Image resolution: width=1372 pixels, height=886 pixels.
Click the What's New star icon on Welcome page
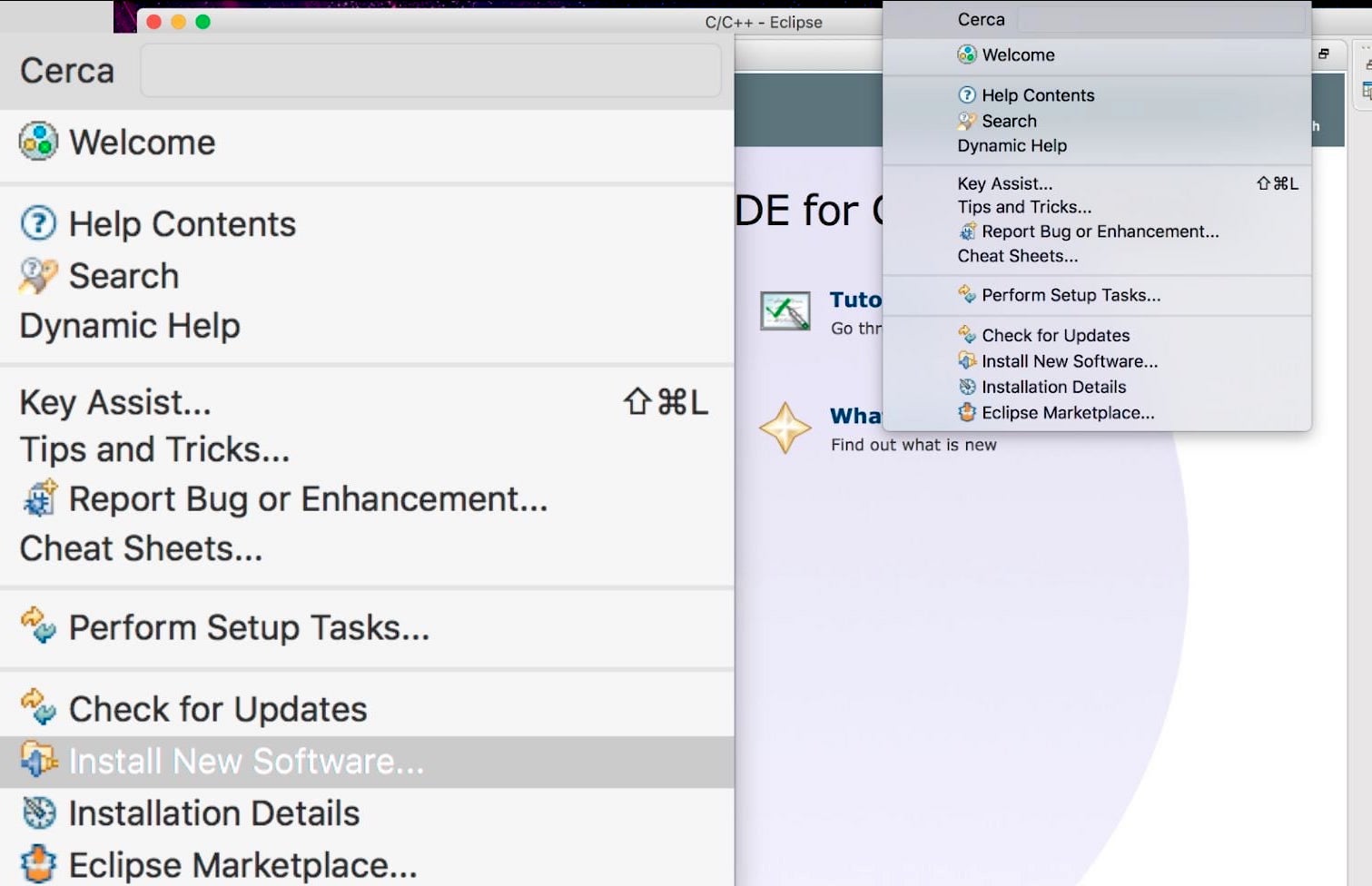[x=785, y=428]
